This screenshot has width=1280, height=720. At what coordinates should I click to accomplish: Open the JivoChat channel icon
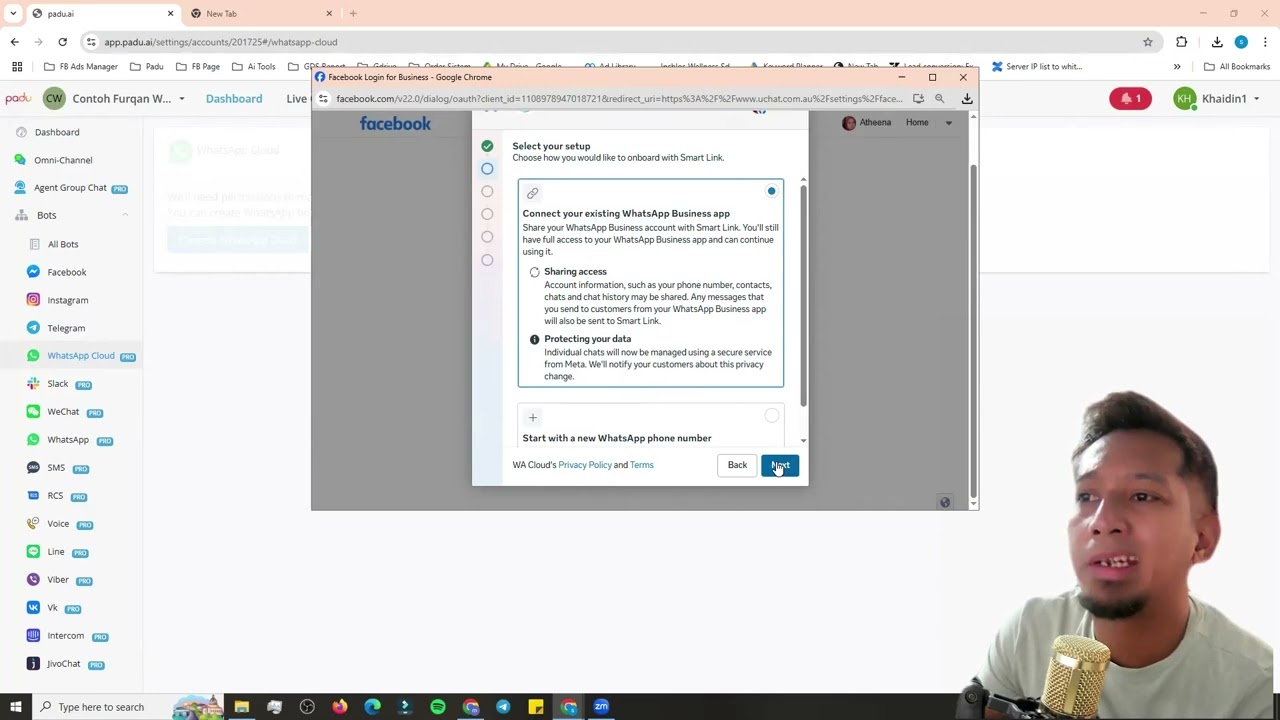(33, 664)
